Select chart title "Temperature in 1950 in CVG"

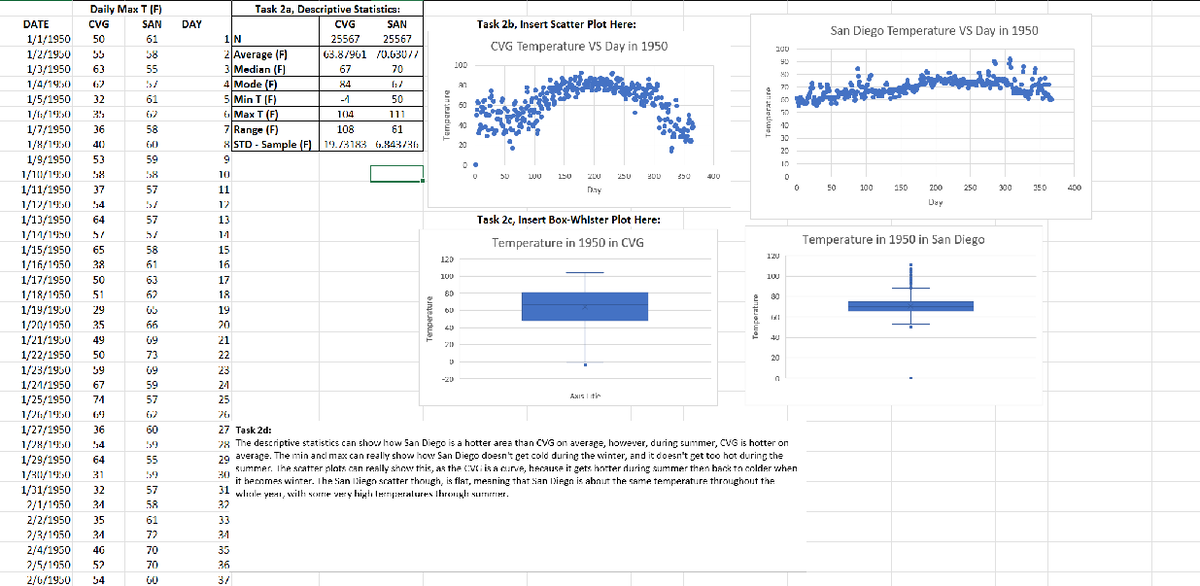tap(569, 243)
